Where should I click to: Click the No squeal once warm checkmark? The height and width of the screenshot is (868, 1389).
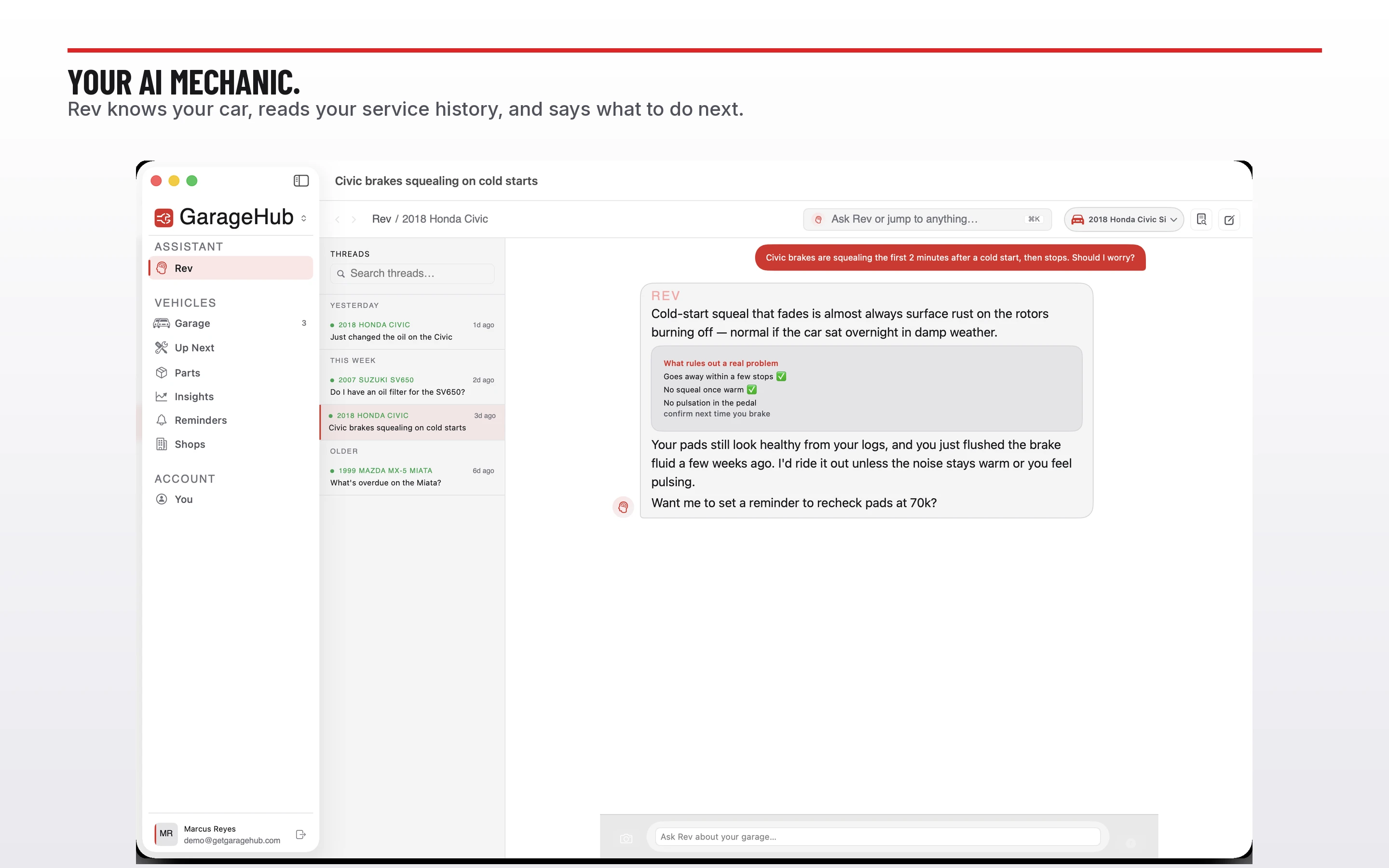(752, 390)
